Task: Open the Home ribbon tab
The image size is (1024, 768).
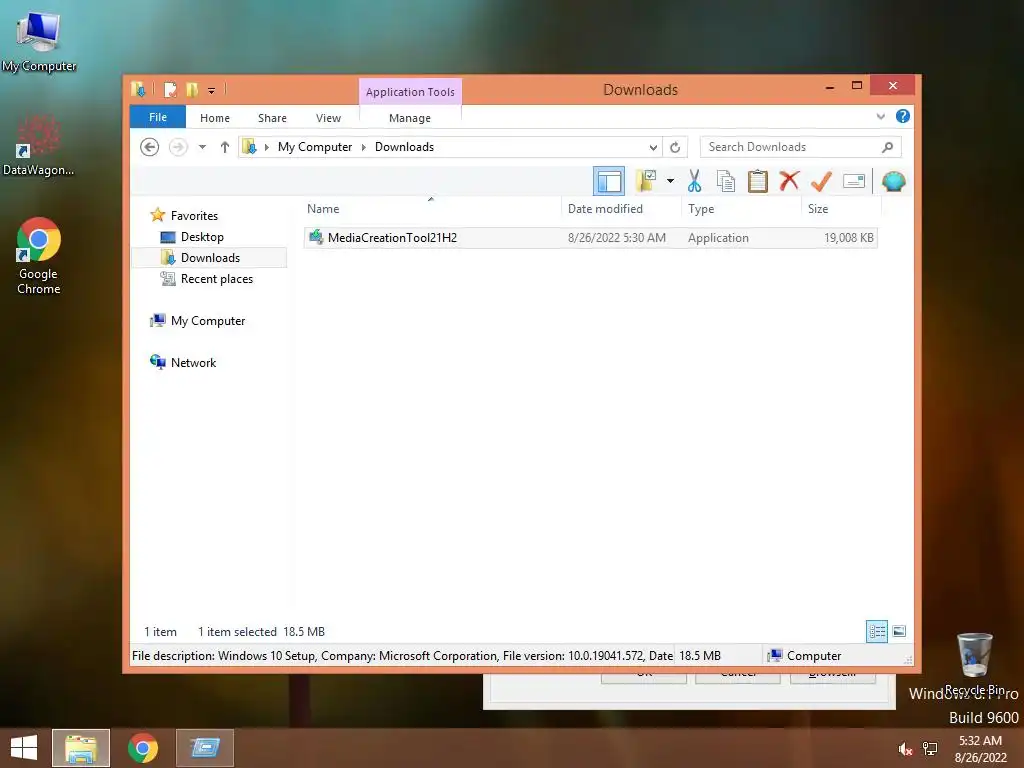Action: tap(215, 118)
